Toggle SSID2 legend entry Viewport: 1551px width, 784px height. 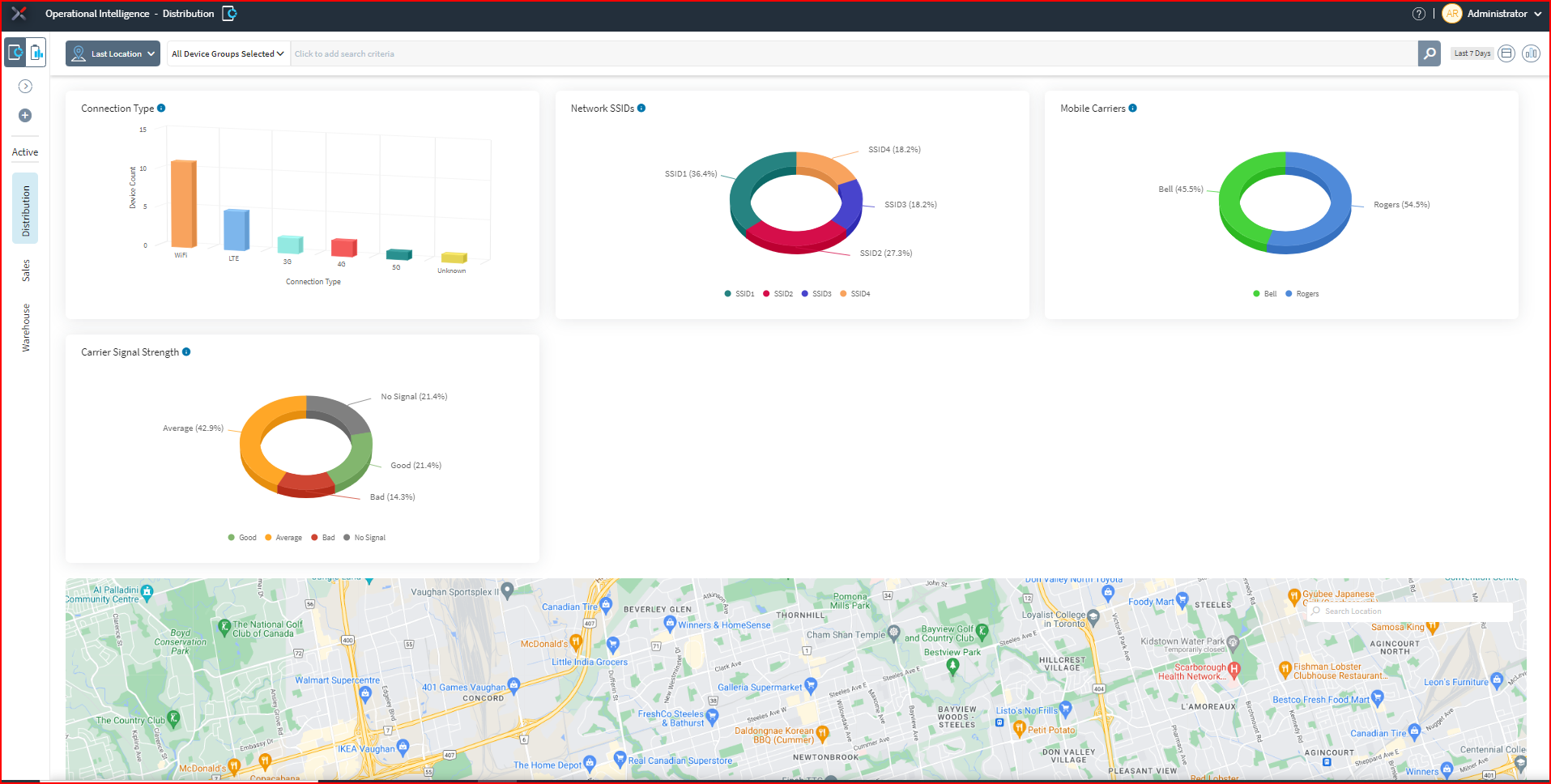pyautogui.click(x=778, y=294)
